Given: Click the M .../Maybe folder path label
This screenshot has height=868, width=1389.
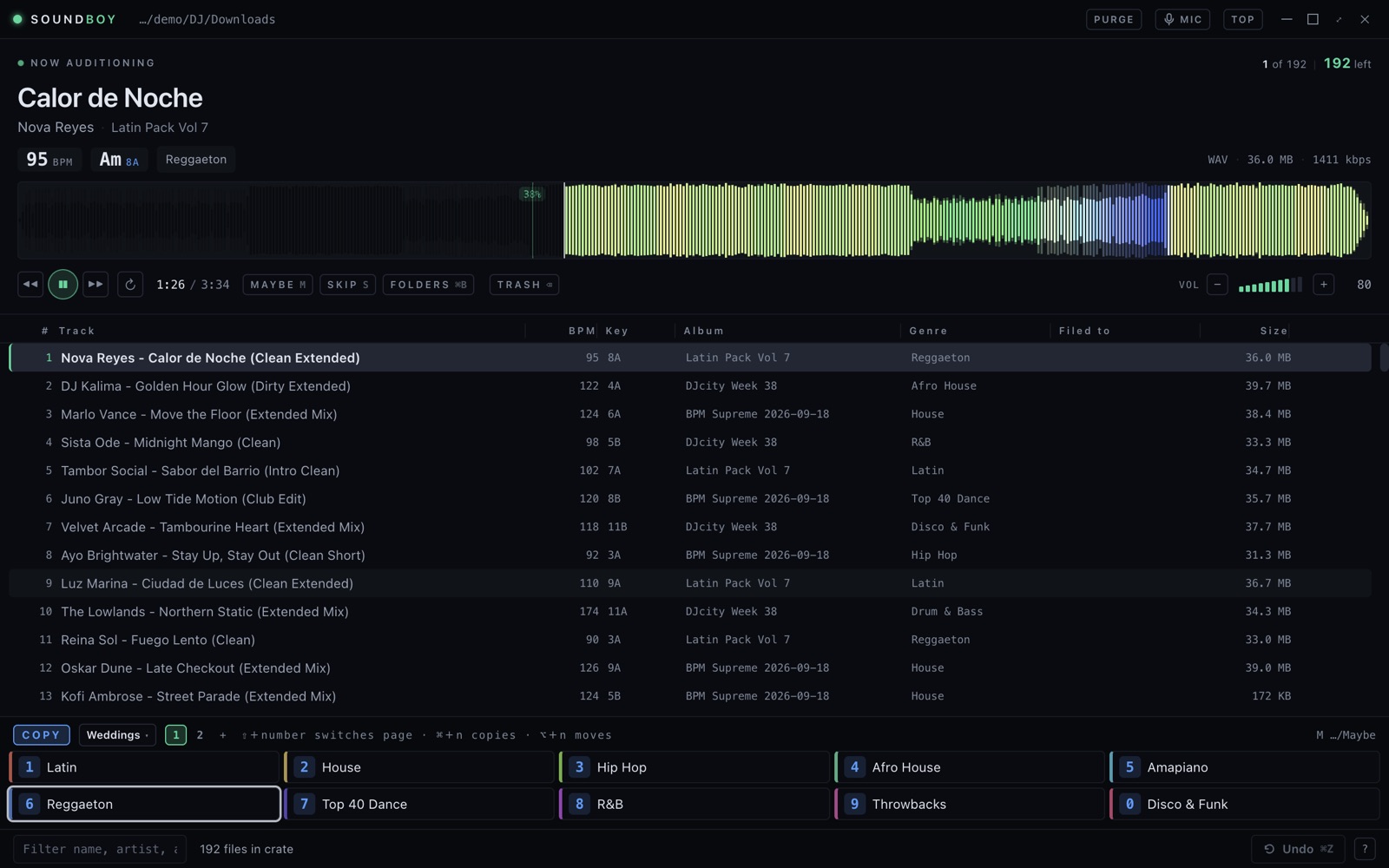Looking at the screenshot, I should 1346,735.
